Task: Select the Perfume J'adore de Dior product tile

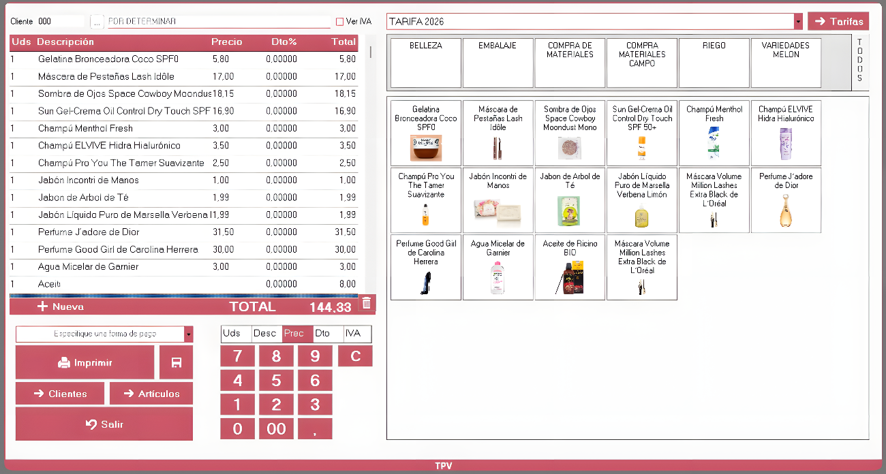Action: pyautogui.click(x=785, y=199)
